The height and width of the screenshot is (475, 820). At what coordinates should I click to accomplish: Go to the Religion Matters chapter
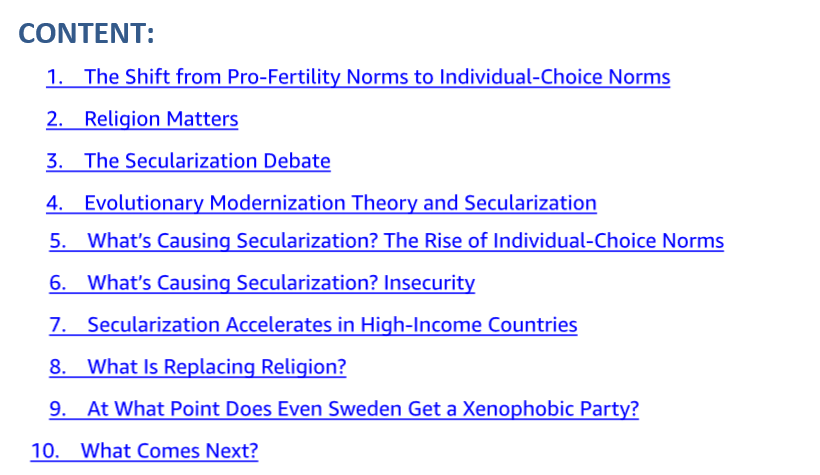pyautogui.click(x=160, y=120)
